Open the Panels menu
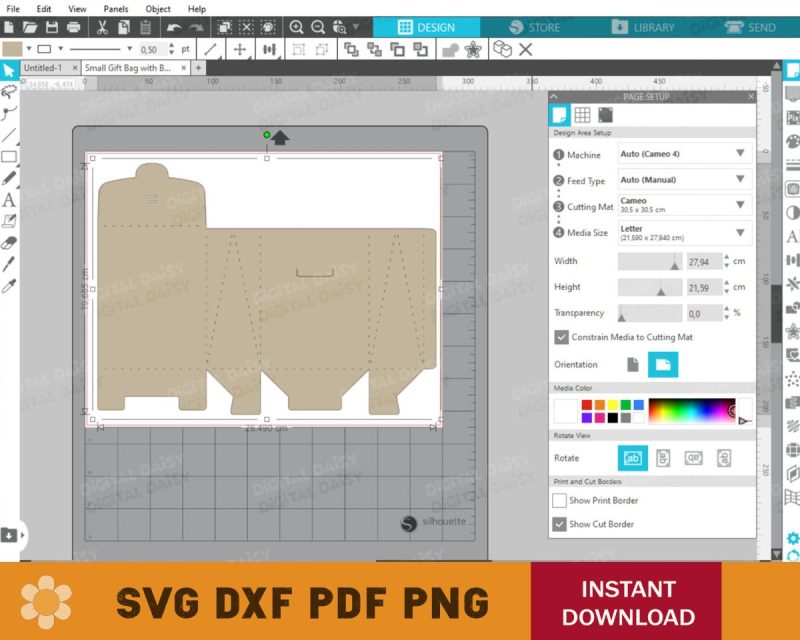The height and width of the screenshot is (640, 800). pos(115,8)
